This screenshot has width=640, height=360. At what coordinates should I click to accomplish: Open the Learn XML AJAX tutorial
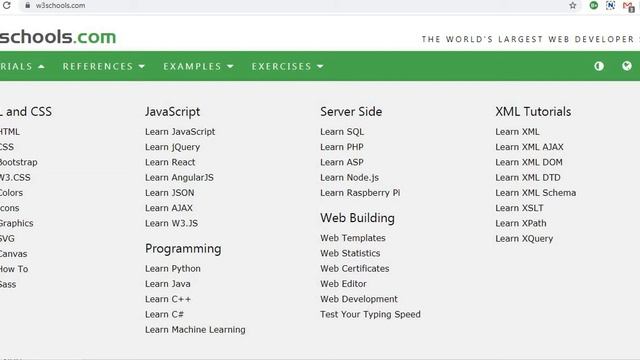coord(529,147)
